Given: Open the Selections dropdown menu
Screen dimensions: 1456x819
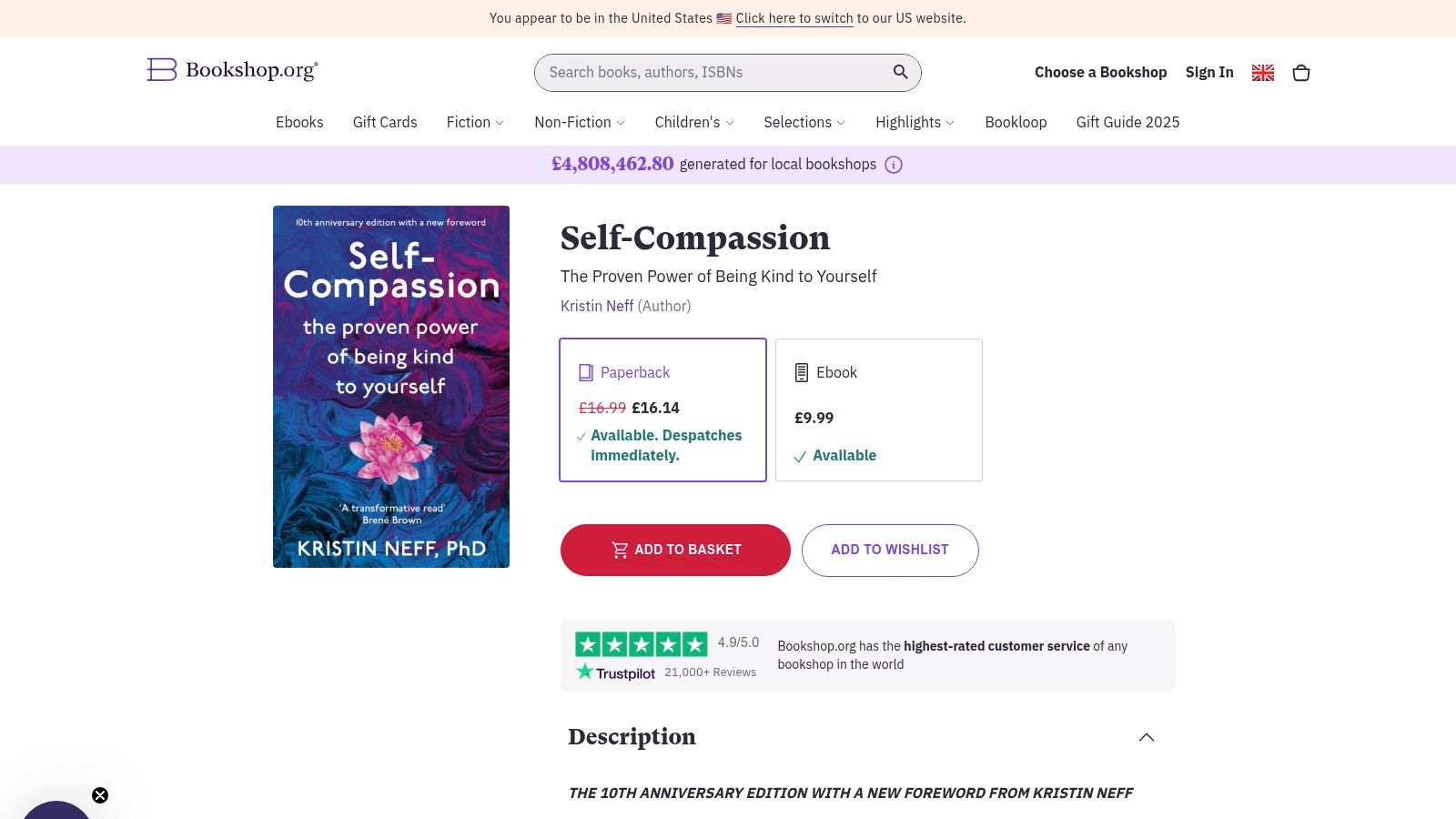Looking at the screenshot, I should coord(803,122).
